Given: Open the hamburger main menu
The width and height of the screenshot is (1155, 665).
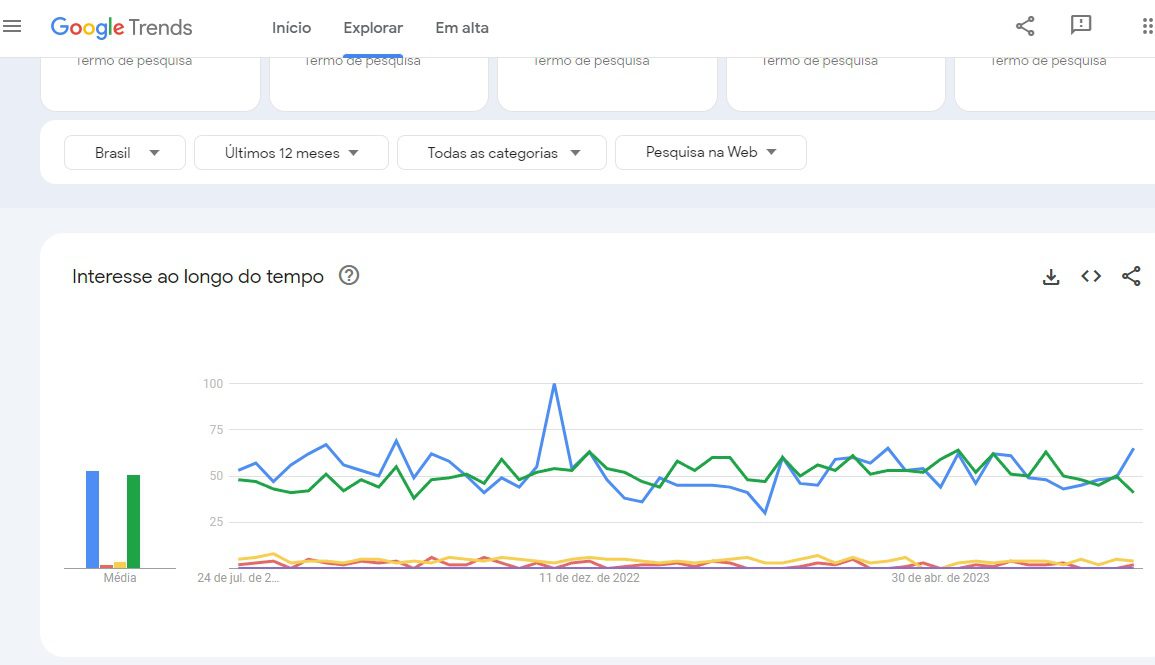Looking at the screenshot, I should pyautogui.click(x=12, y=27).
